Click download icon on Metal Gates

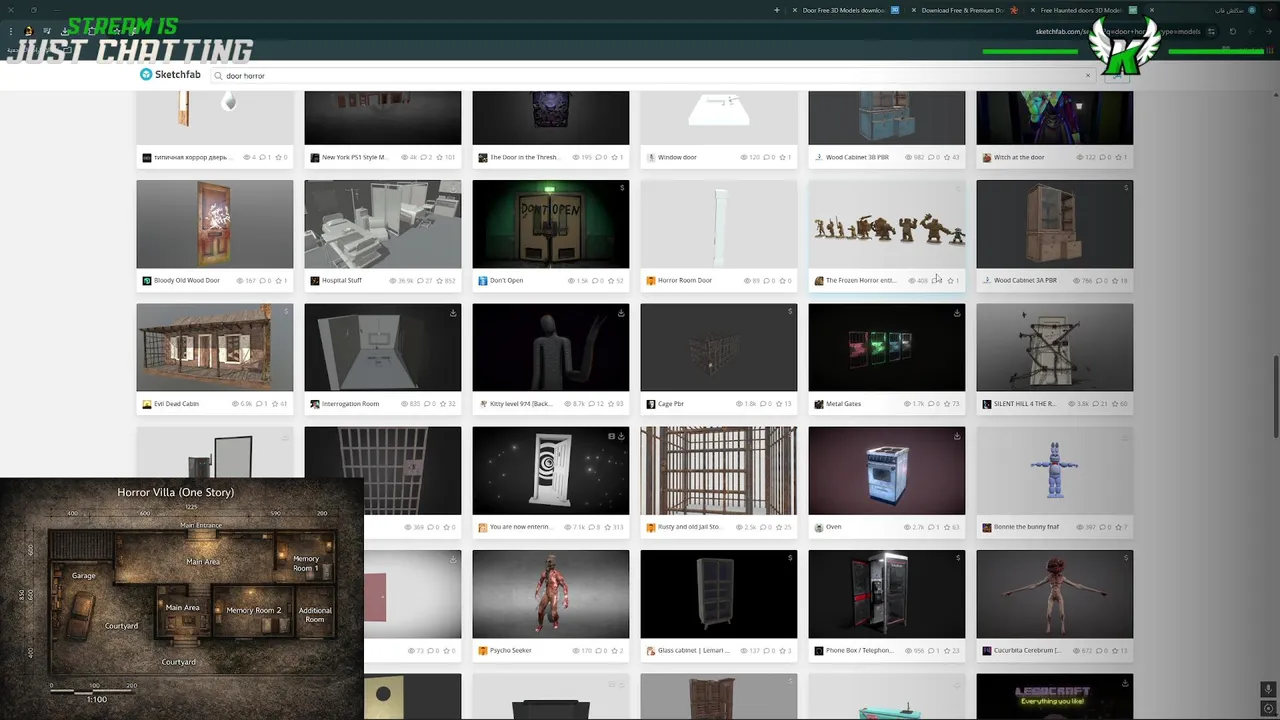point(957,313)
